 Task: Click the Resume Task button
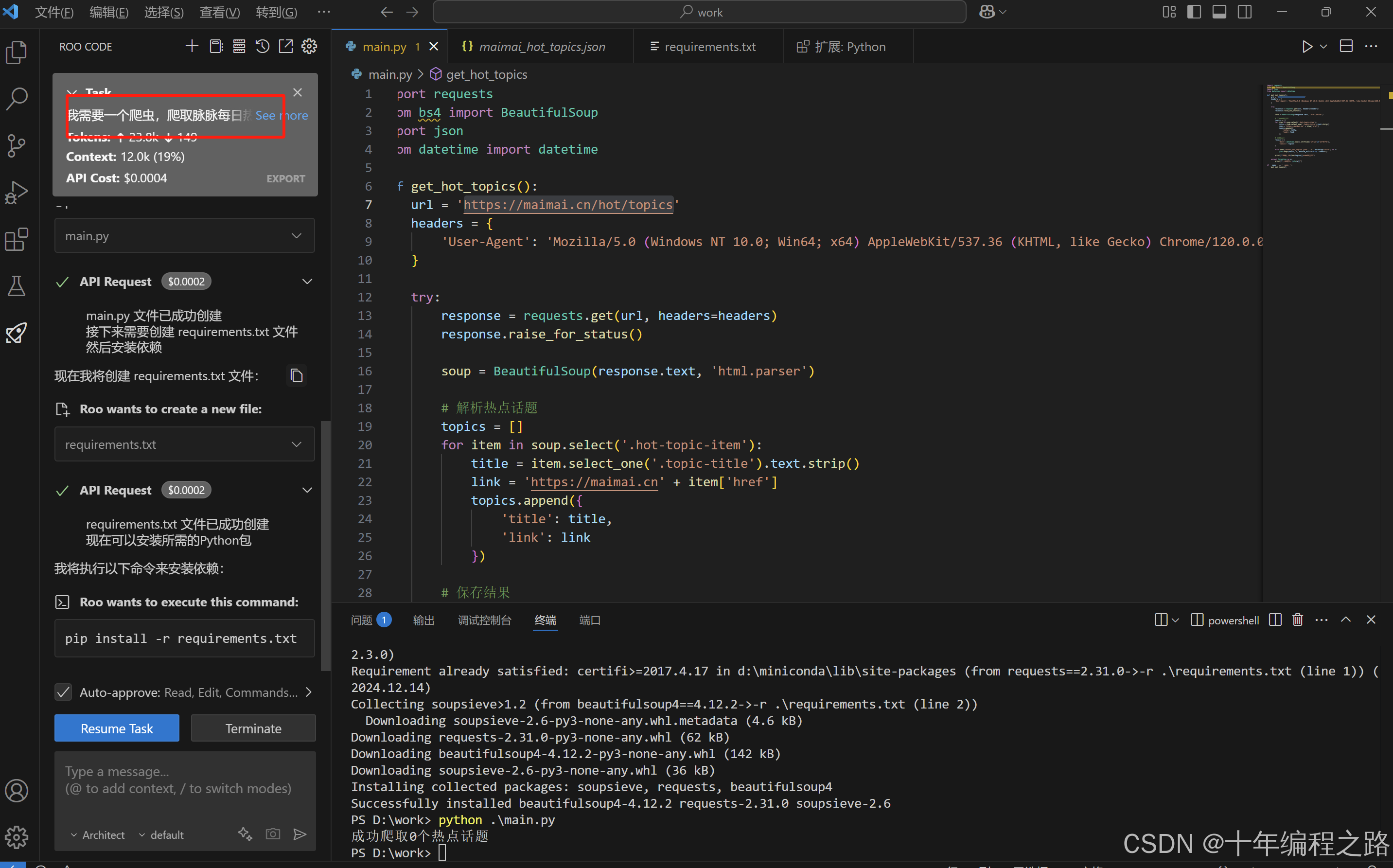117,728
